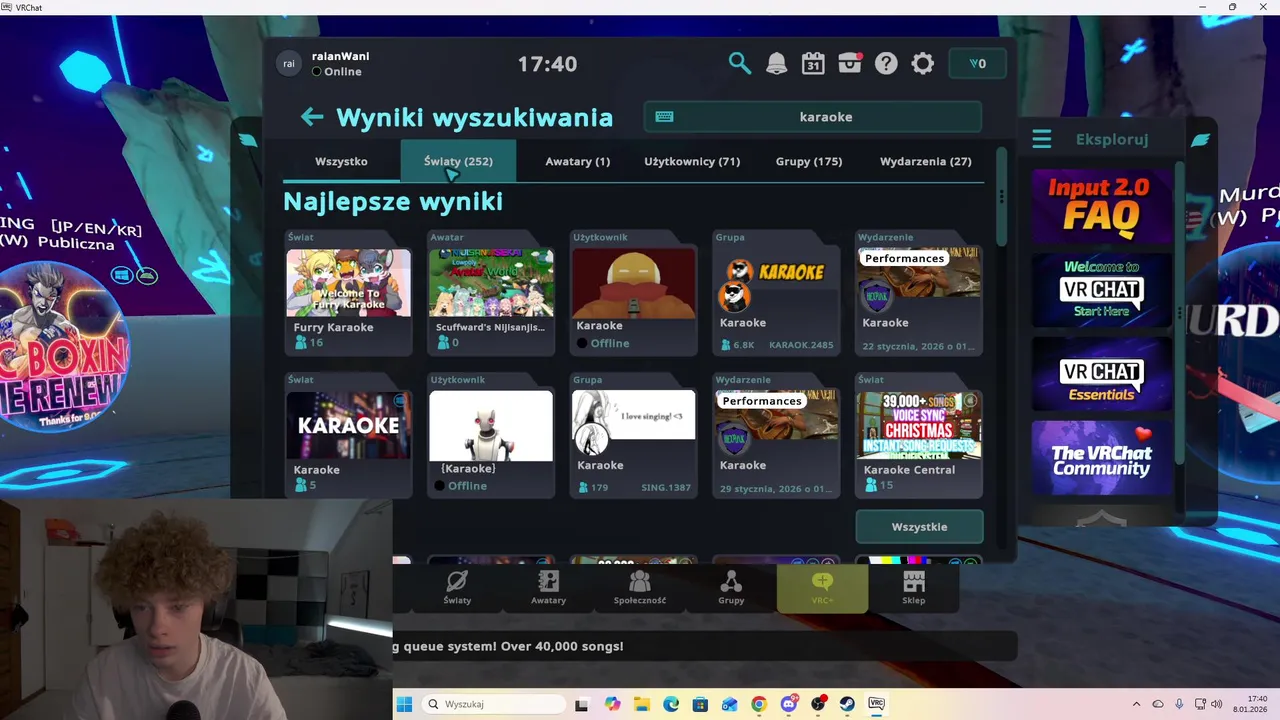Click the V0 credits balance button
The height and width of the screenshot is (720, 1280).
tap(977, 64)
